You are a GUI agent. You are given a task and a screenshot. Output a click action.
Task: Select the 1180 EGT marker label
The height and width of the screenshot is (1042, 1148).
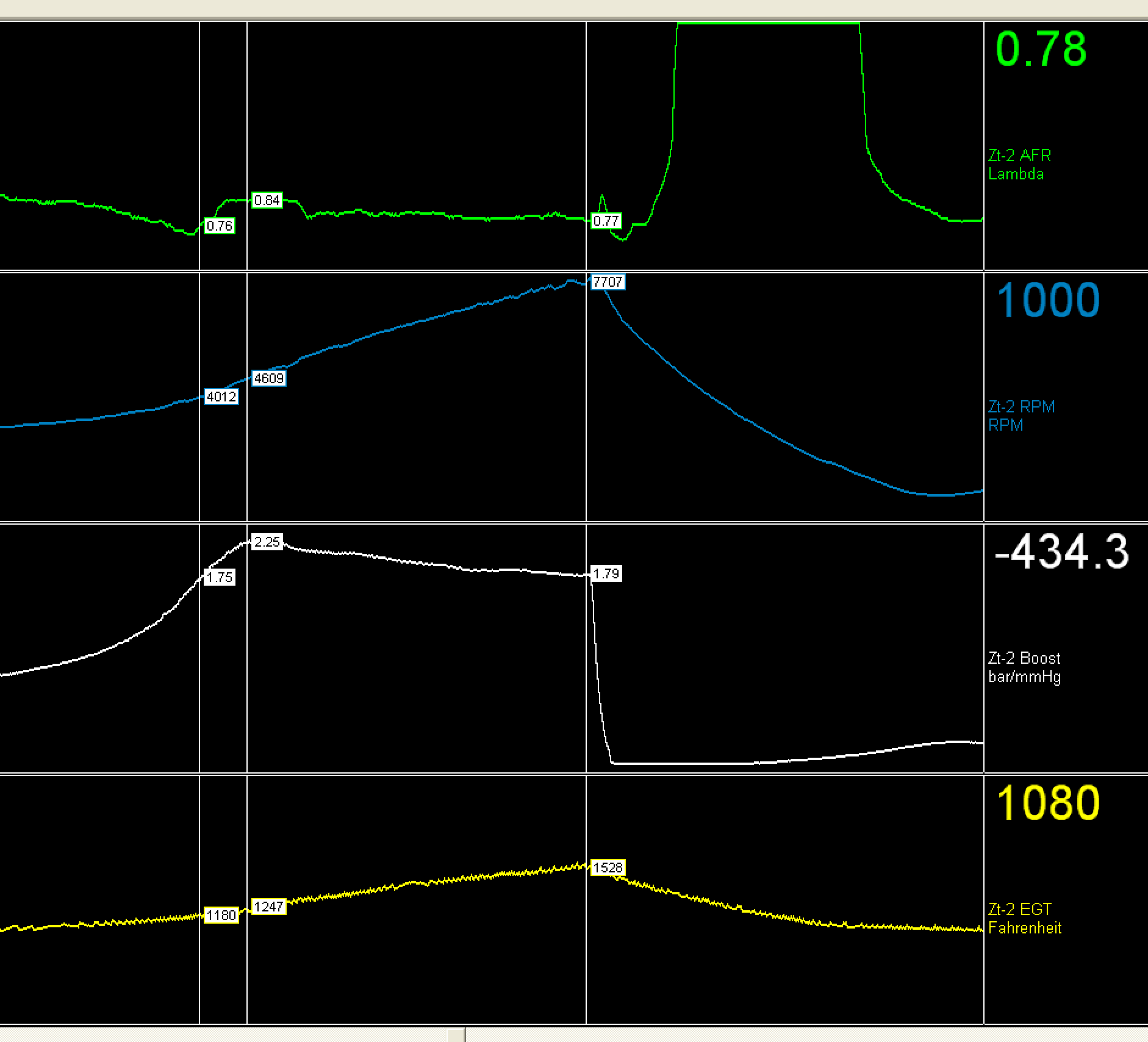point(221,915)
